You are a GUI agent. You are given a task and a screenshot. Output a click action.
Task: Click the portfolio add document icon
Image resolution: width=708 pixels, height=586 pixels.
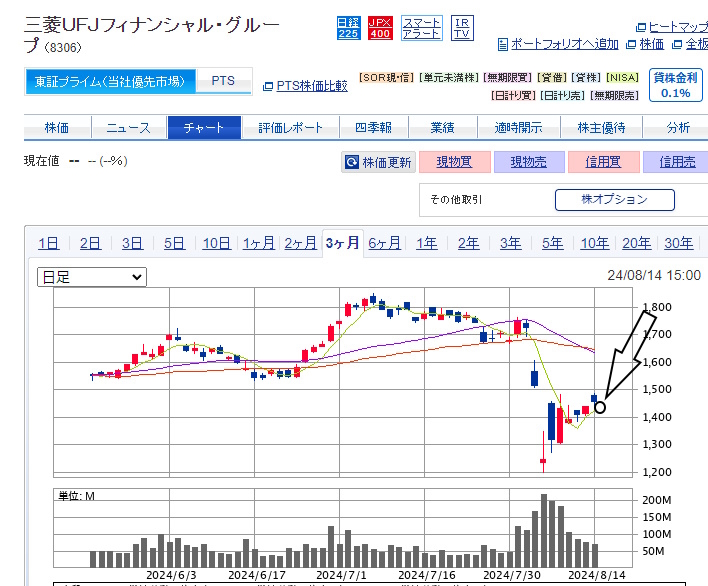point(503,44)
